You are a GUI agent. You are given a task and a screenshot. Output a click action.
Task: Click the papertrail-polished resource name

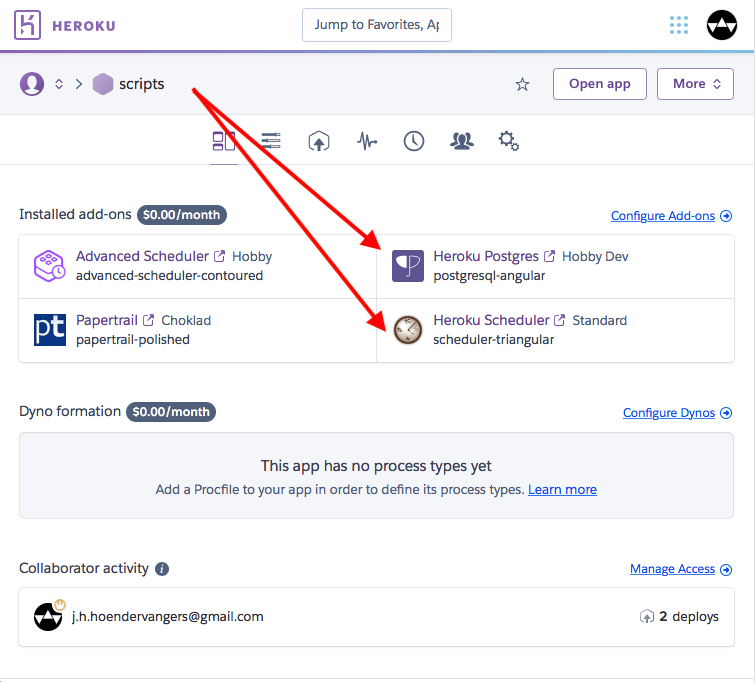(133, 340)
